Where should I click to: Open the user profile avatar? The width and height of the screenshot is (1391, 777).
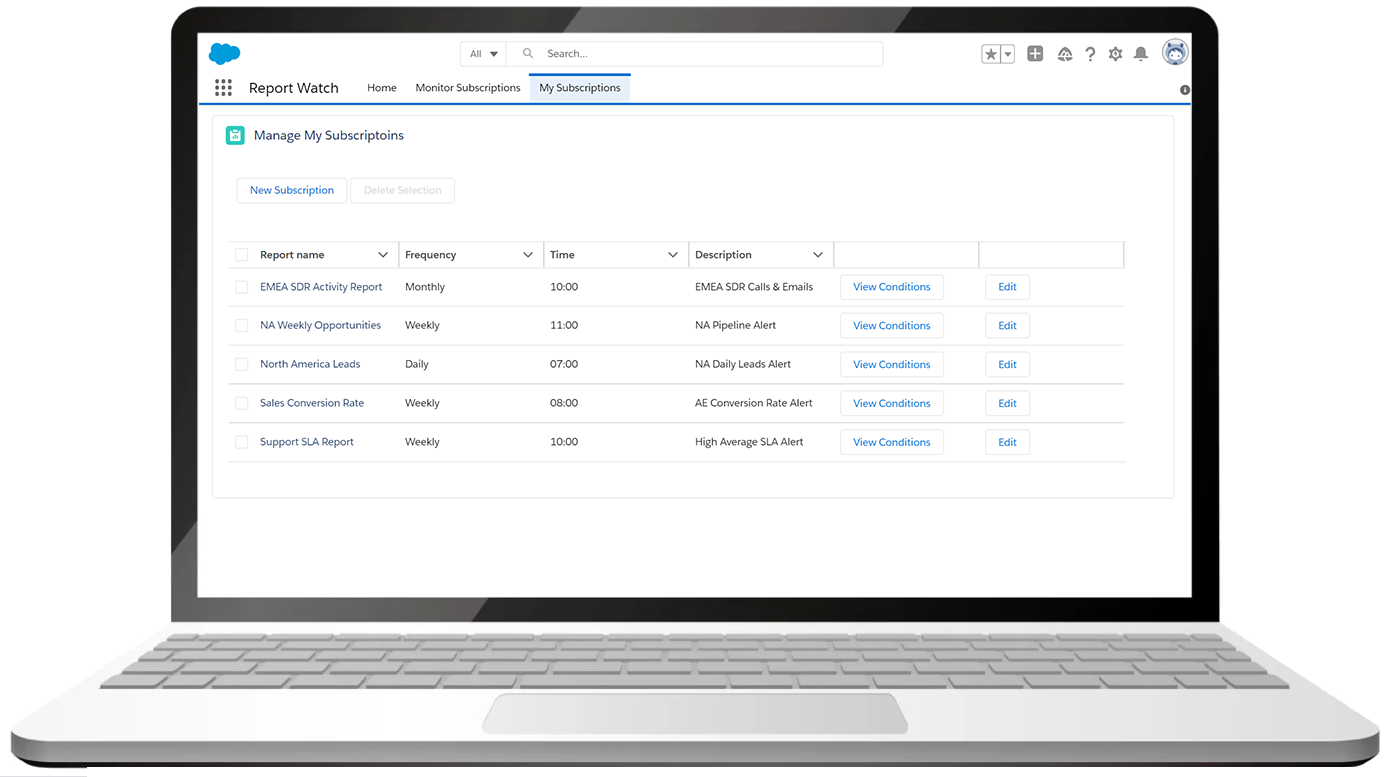click(1175, 53)
